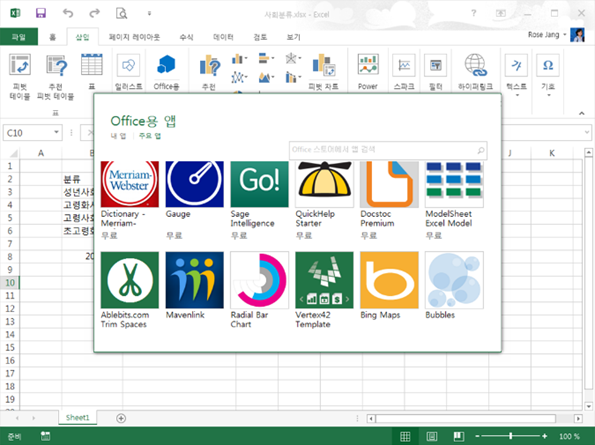The width and height of the screenshot is (595, 445).
Task: Click the search magnifier in the apps panel
Action: tap(481, 150)
